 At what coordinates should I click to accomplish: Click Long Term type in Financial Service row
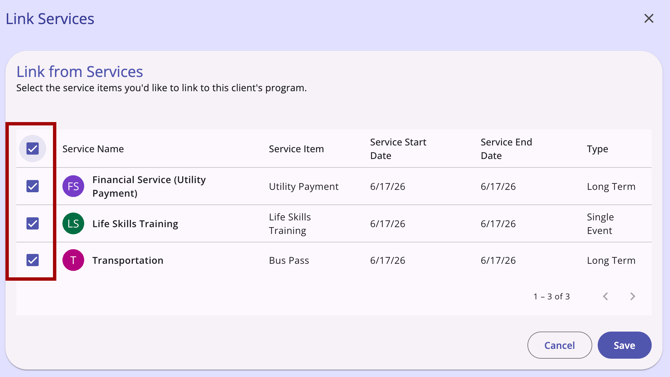[x=611, y=186]
